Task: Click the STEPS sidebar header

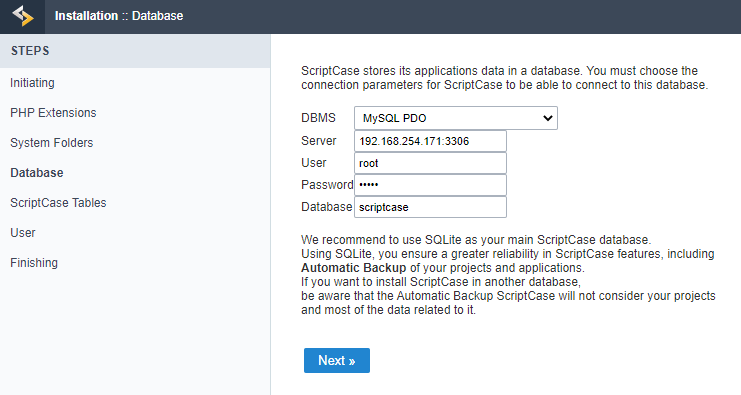Action: tap(135, 51)
